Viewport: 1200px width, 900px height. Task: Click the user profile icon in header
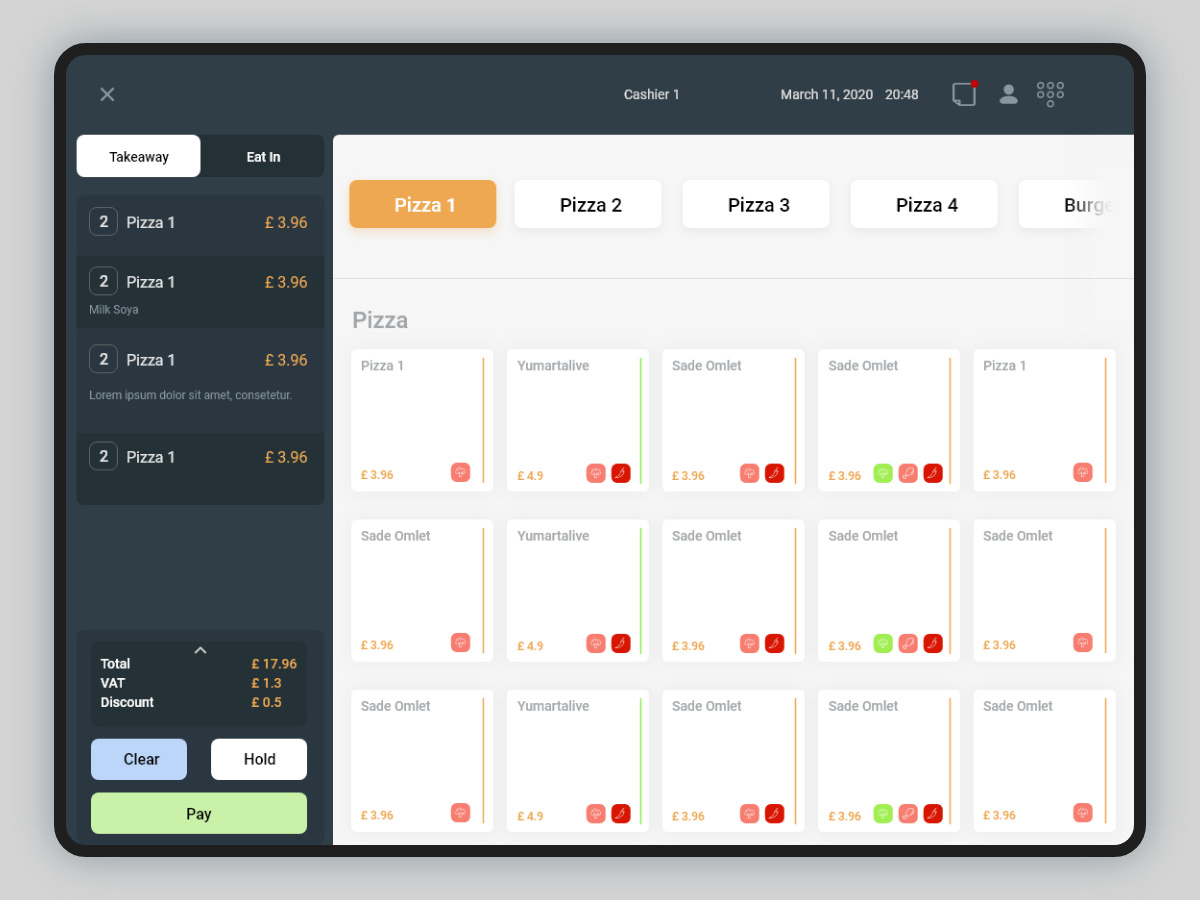pyautogui.click(x=1008, y=94)
